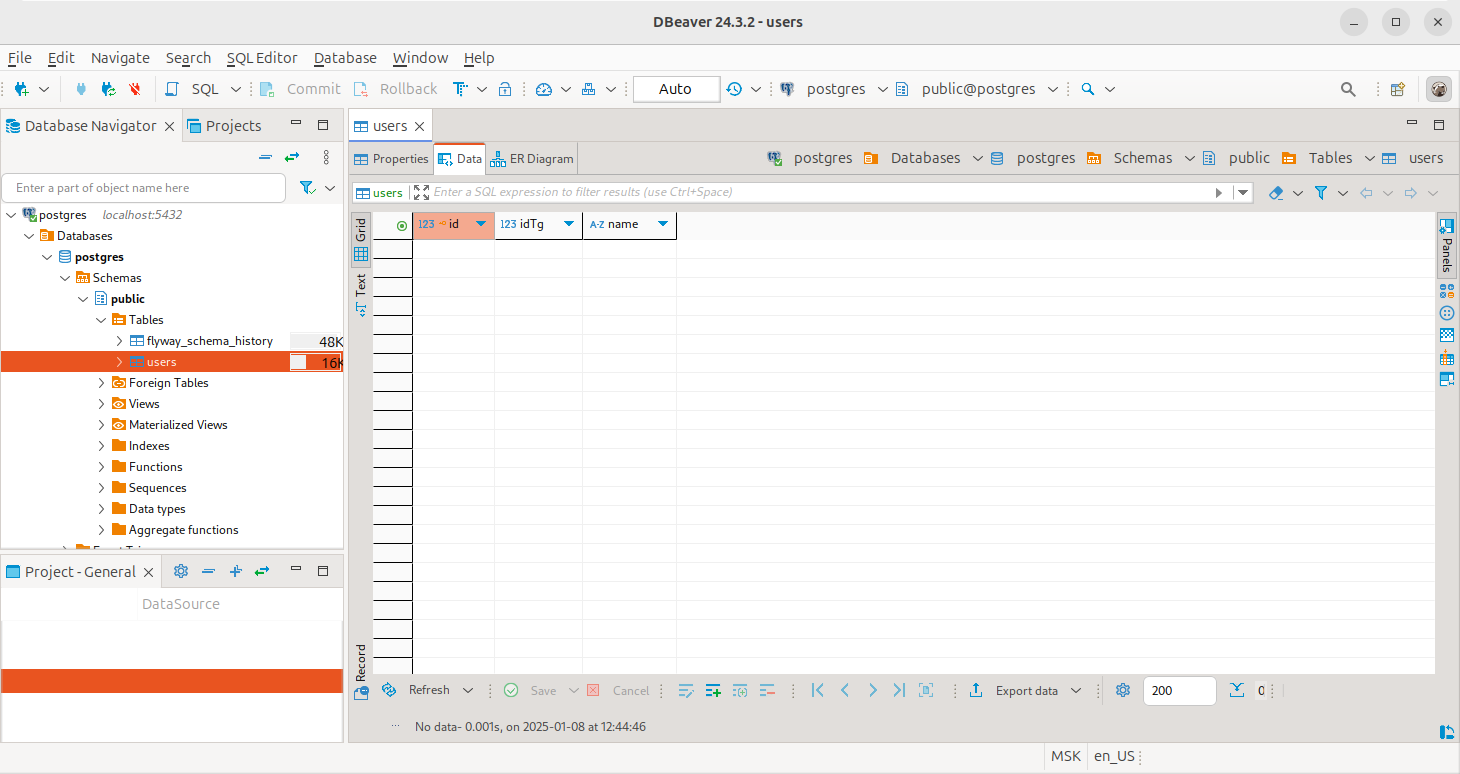Open the Export data dropdown arrow
Viewport: 1460px width, 774px height.
pyautogui.click(x=1076, y=691)
